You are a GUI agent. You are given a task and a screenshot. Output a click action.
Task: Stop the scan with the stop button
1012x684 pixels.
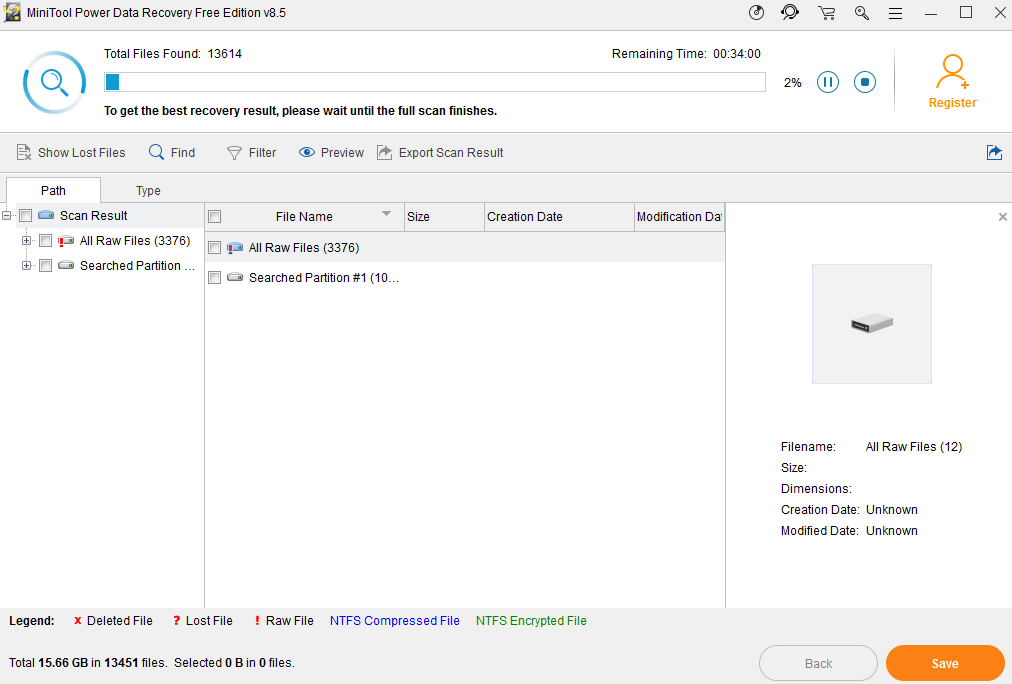click(865, 83)
